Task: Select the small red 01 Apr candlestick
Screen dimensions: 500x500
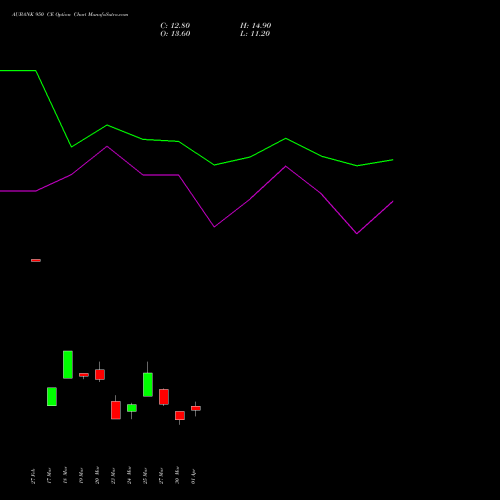Action: click(196, 408)
